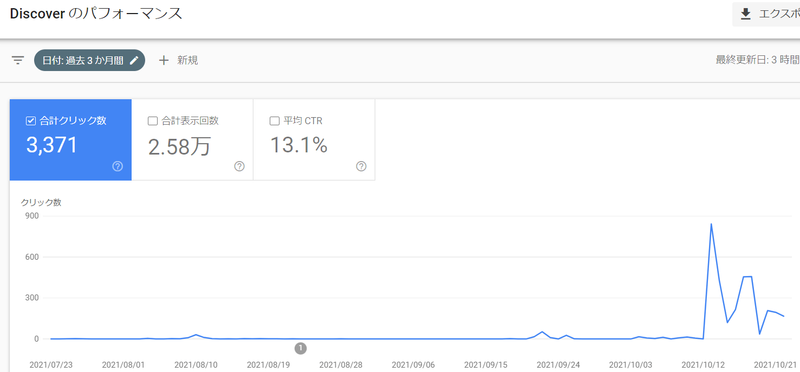Click the download arrow icon
Screen dimensions: 800x372
pos(746,14)
